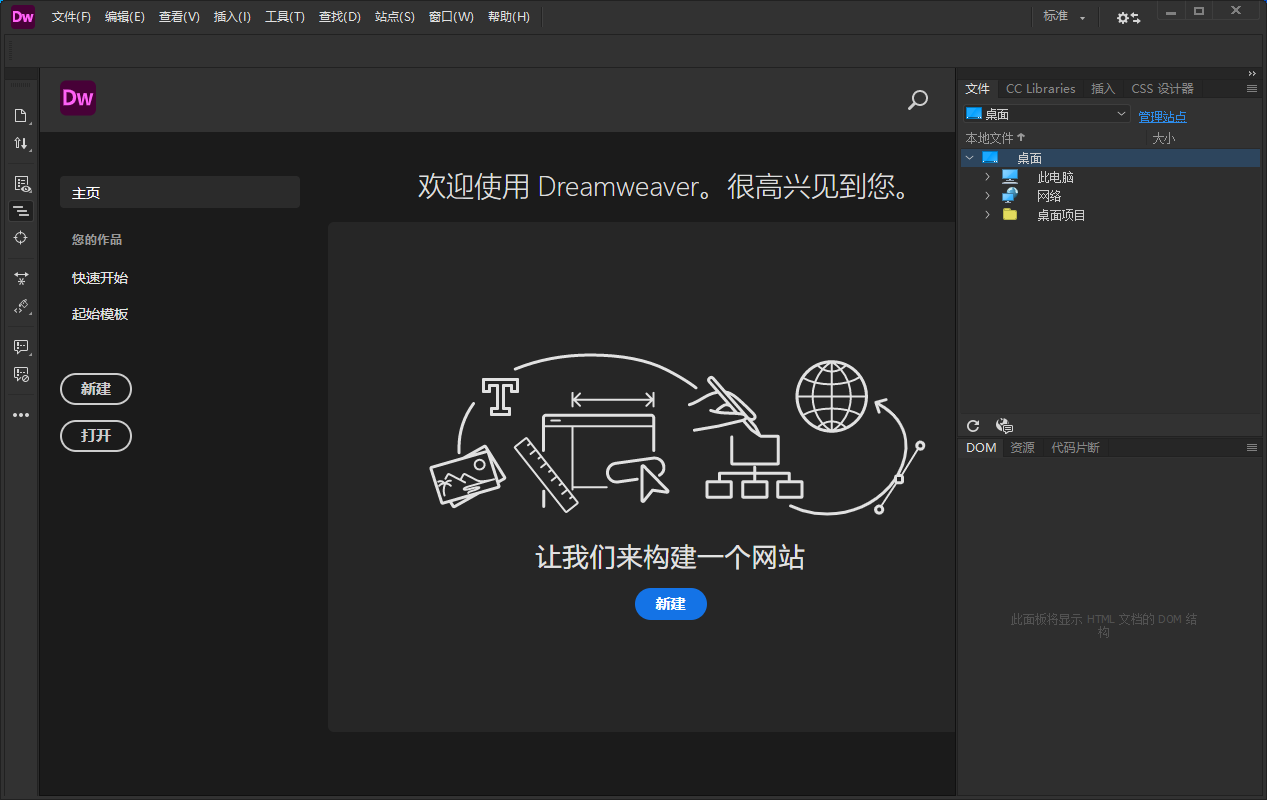Open the 桌面 site dropdown in Files panel
1267x800 pixels.
point(1046,114)
